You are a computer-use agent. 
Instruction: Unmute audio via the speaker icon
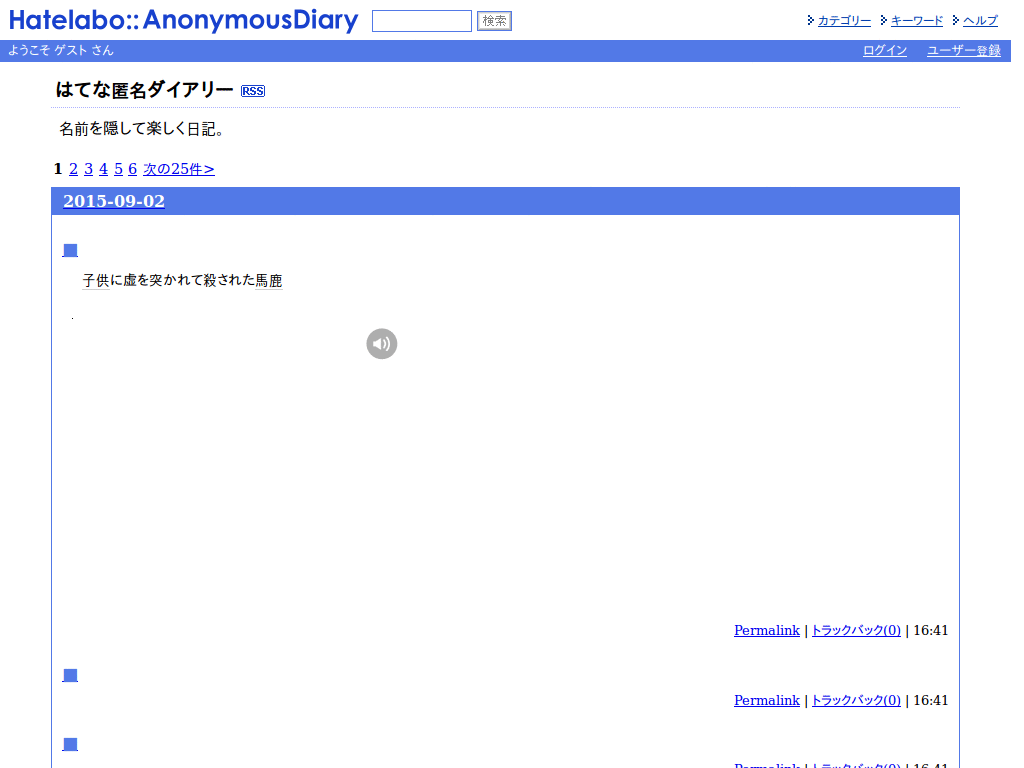382,343
